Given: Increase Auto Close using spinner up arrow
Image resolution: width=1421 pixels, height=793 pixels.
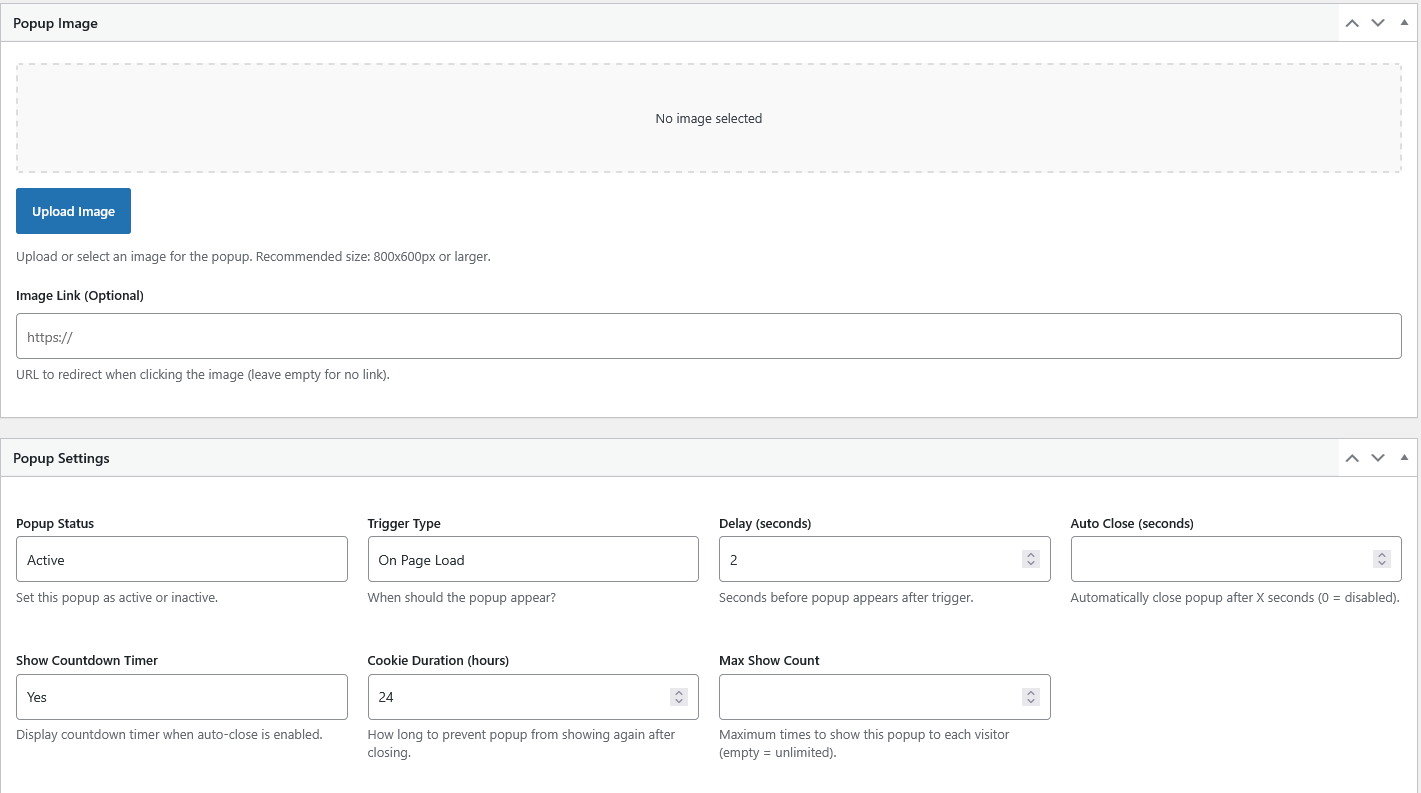Looking at the screenshot, I should [1382, 555].
